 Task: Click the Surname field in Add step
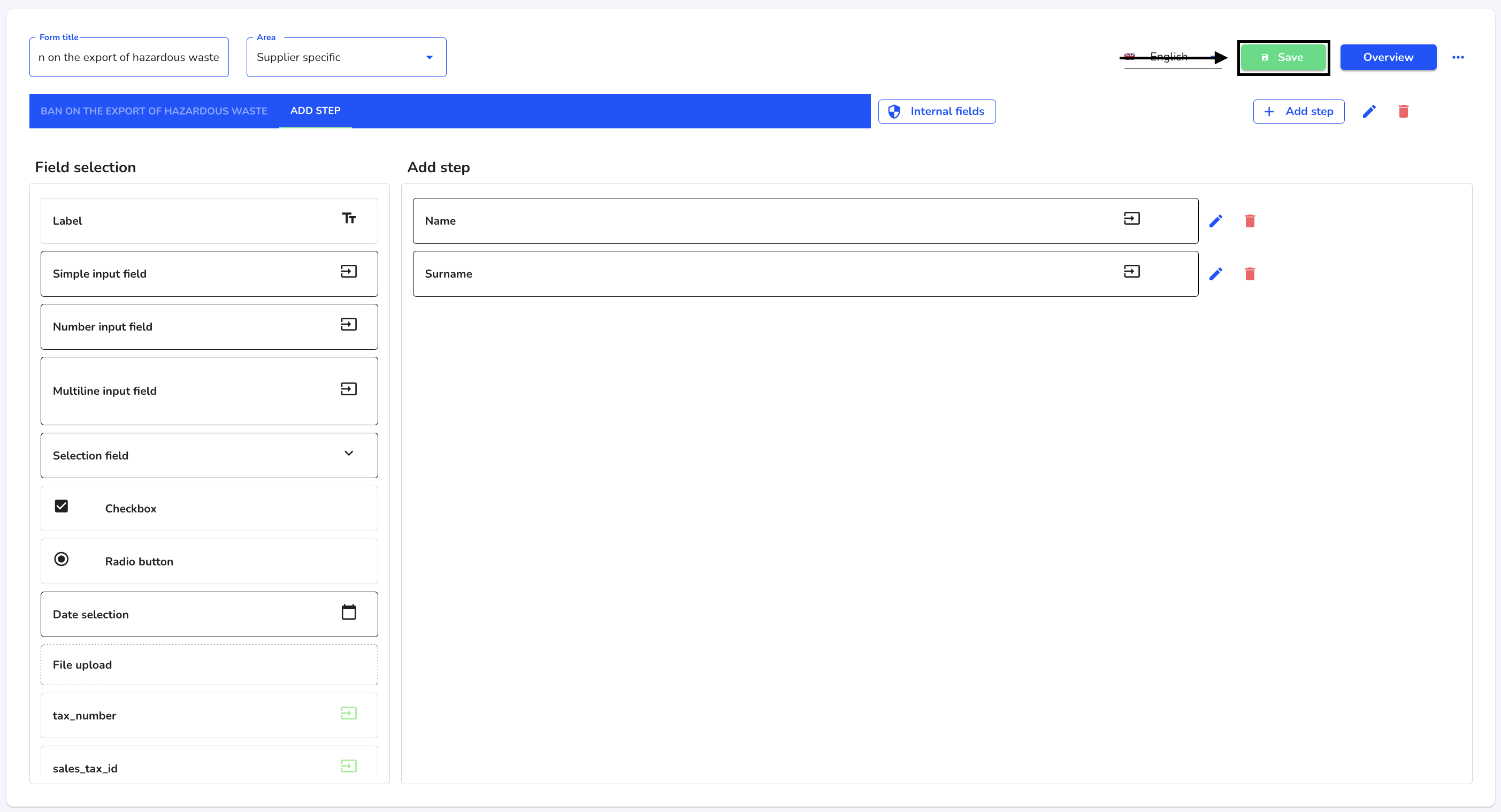click(x=805, y=274)
